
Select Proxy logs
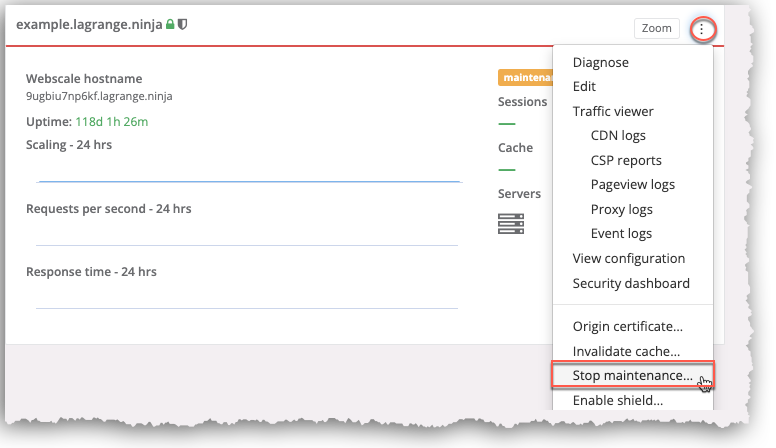pyautogui.click(x=621, y=209)
